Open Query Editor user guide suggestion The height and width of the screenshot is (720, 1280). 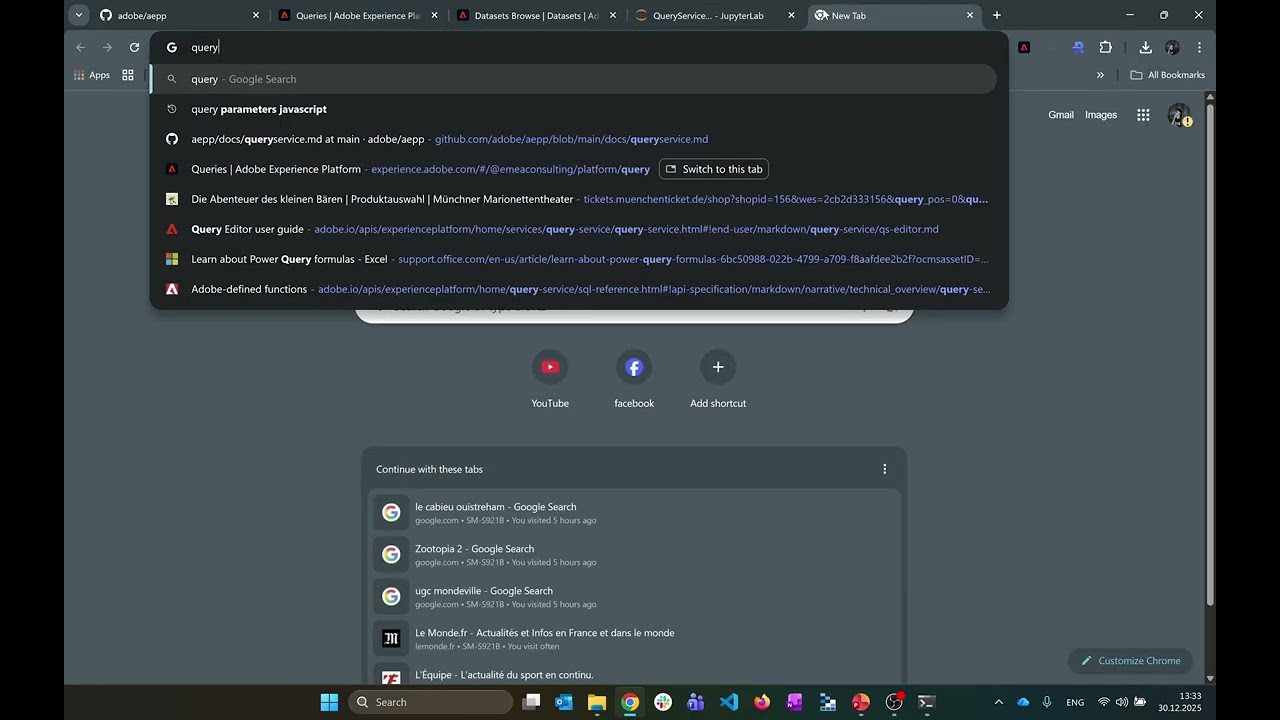tap(574, 229)
